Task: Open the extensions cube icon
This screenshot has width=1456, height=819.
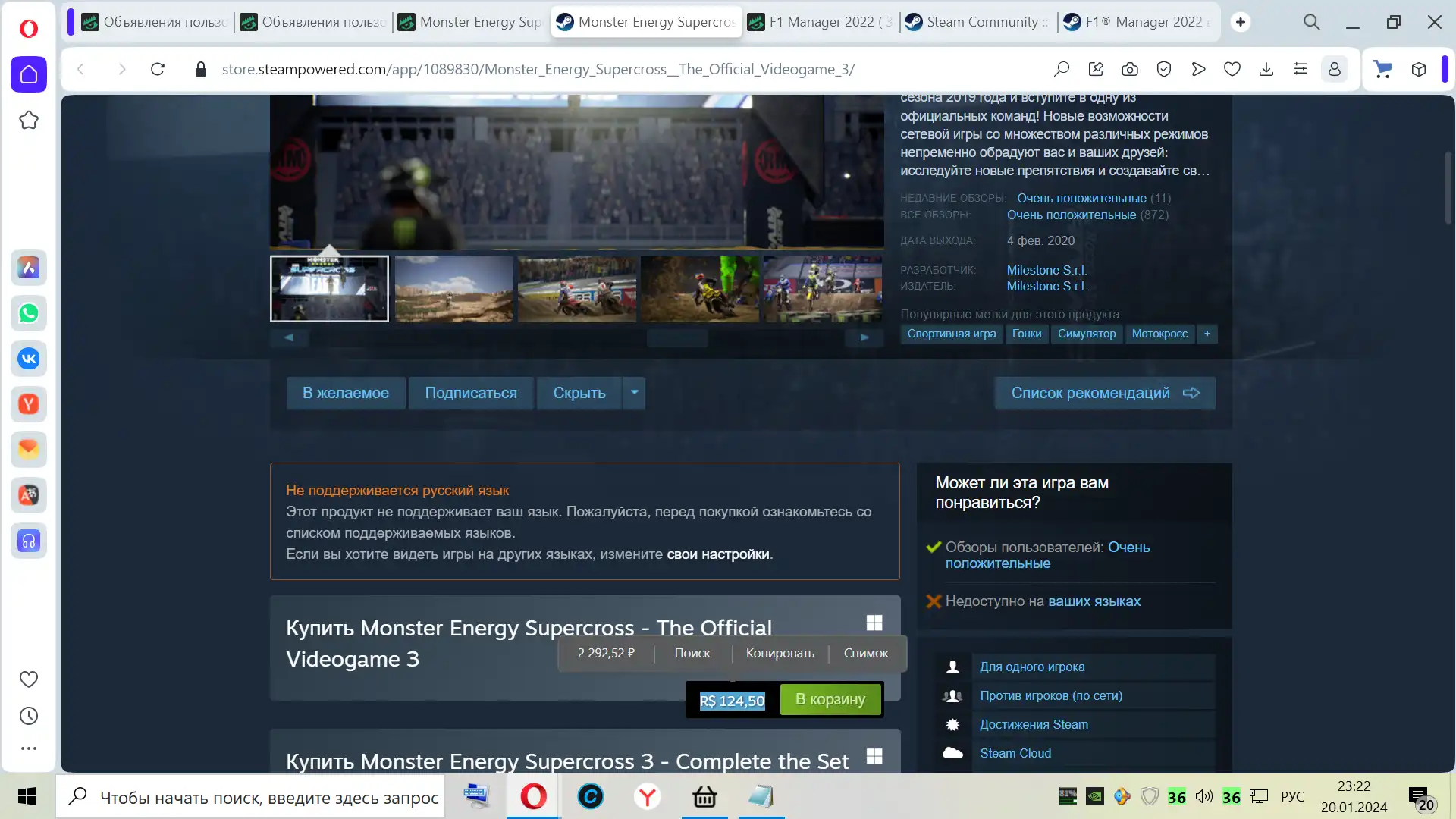Action: [1419, 69]
